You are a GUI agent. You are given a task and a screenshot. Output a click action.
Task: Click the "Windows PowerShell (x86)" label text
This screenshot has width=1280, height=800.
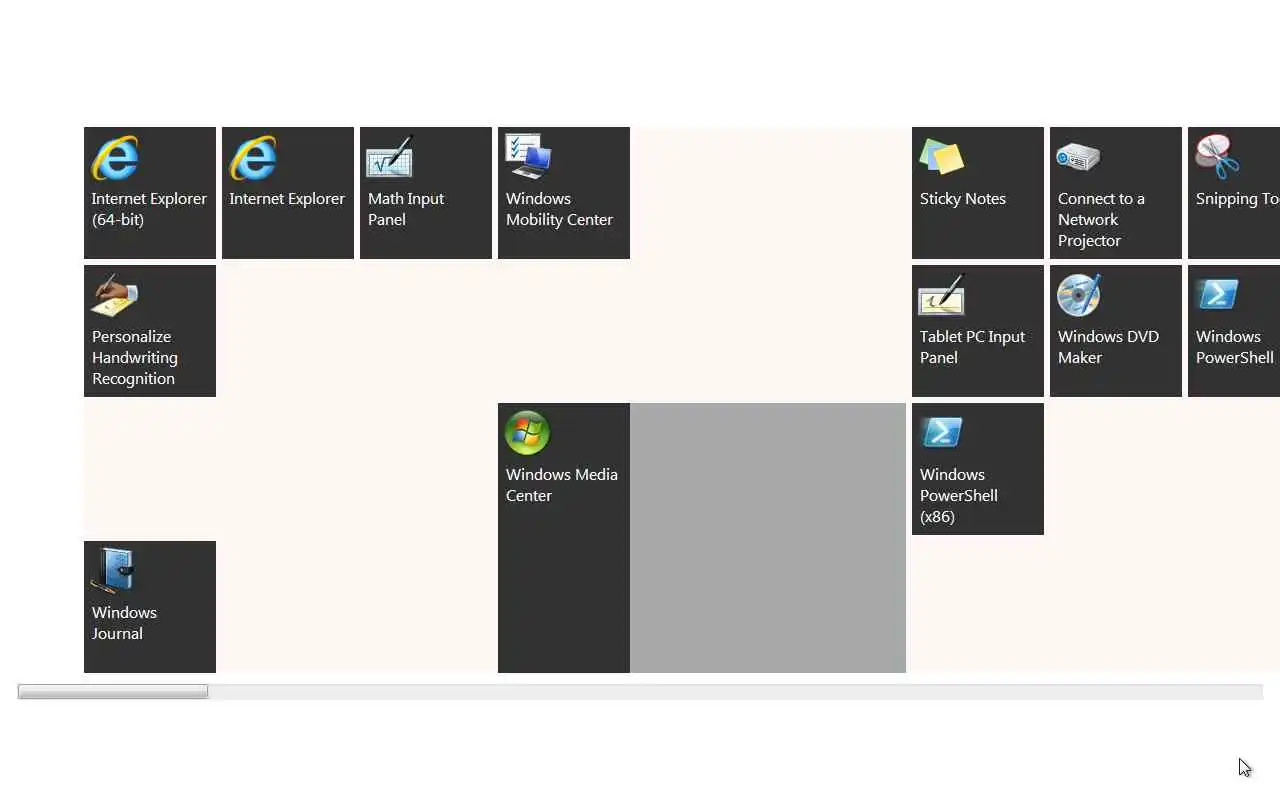(958, 496)
